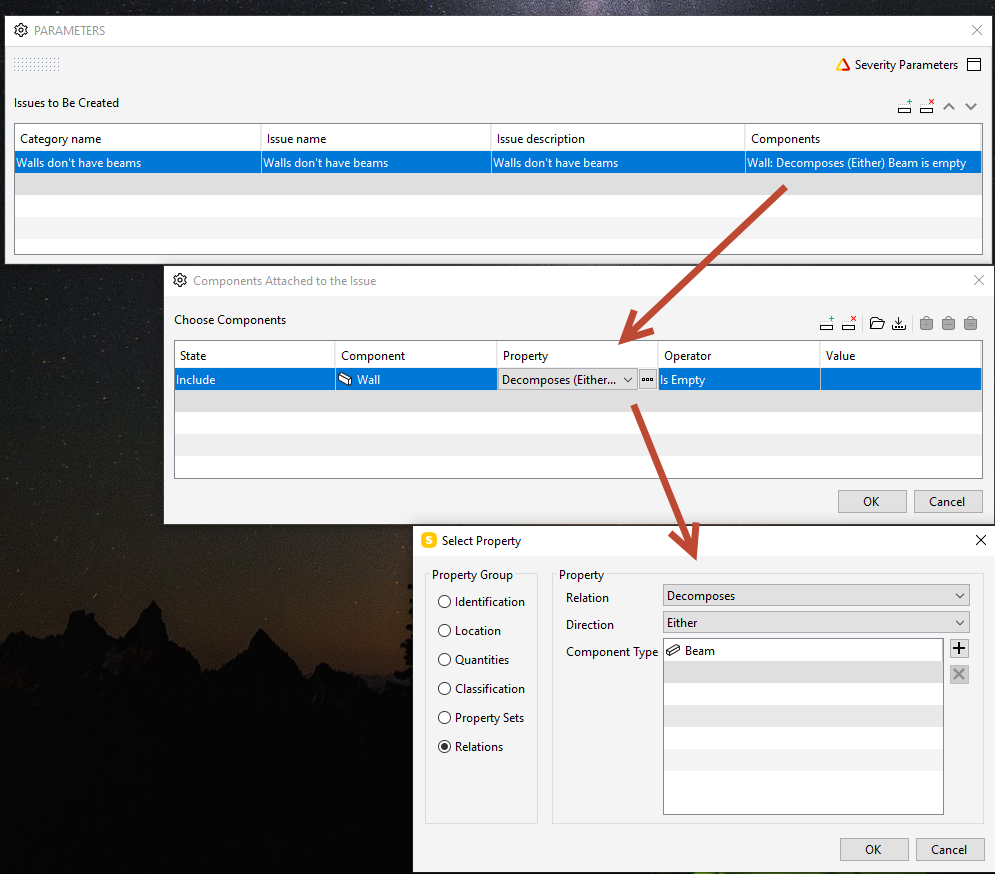Open the Relation dropdown showing Decomposes
This screenshot has height=874, width=995.
tap(816, 595)
